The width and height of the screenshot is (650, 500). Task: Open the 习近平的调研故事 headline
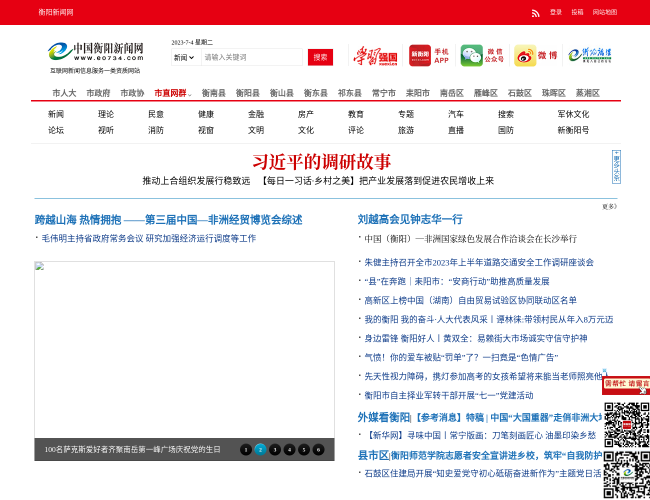coord(322,162)
